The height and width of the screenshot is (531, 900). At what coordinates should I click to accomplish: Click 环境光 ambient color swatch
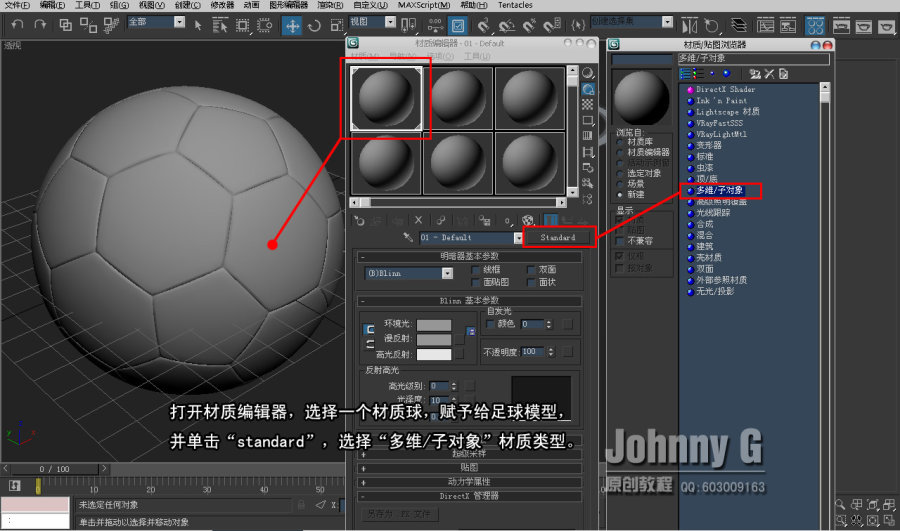click(x=434, y=325)
